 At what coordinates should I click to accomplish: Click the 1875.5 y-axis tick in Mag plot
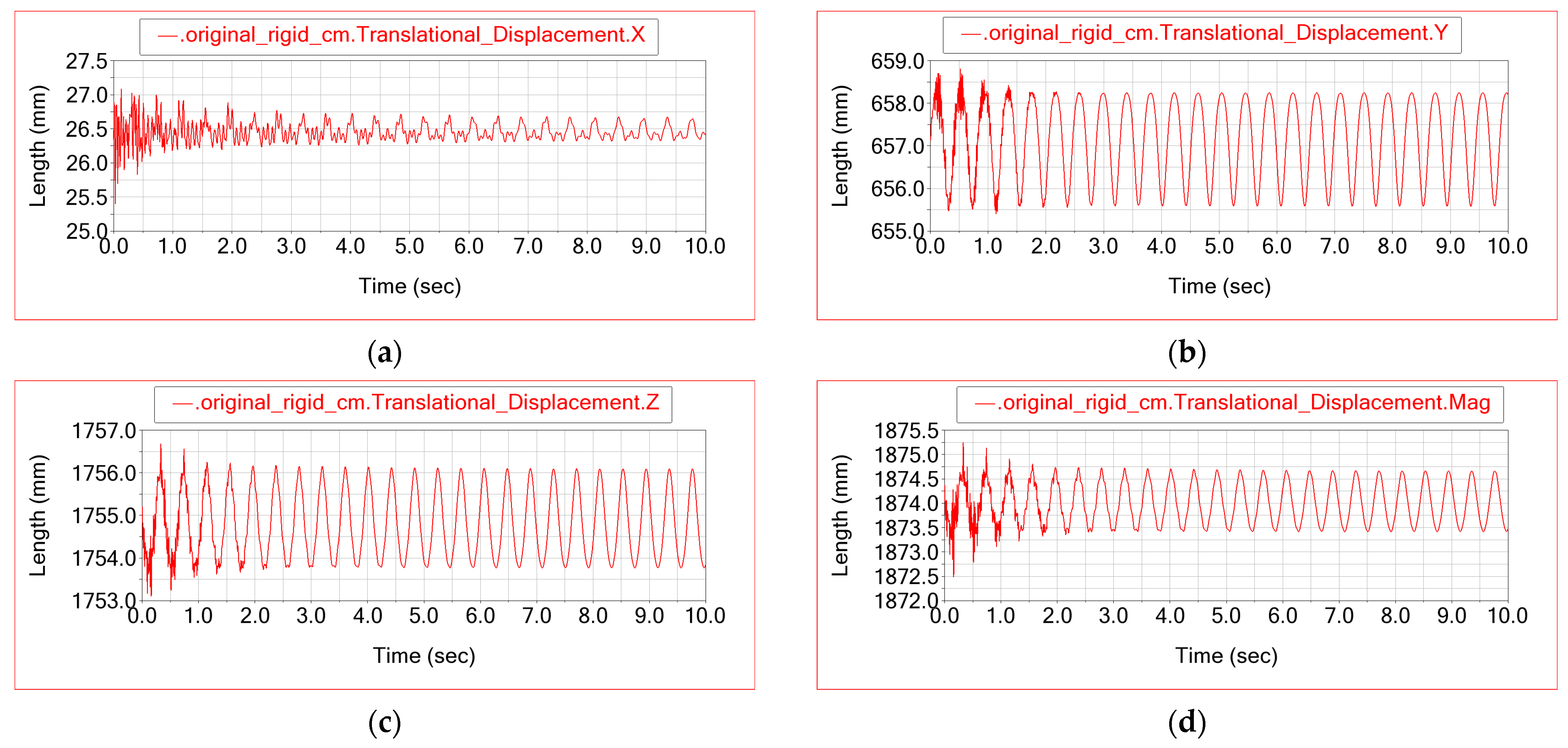(906, 431)
